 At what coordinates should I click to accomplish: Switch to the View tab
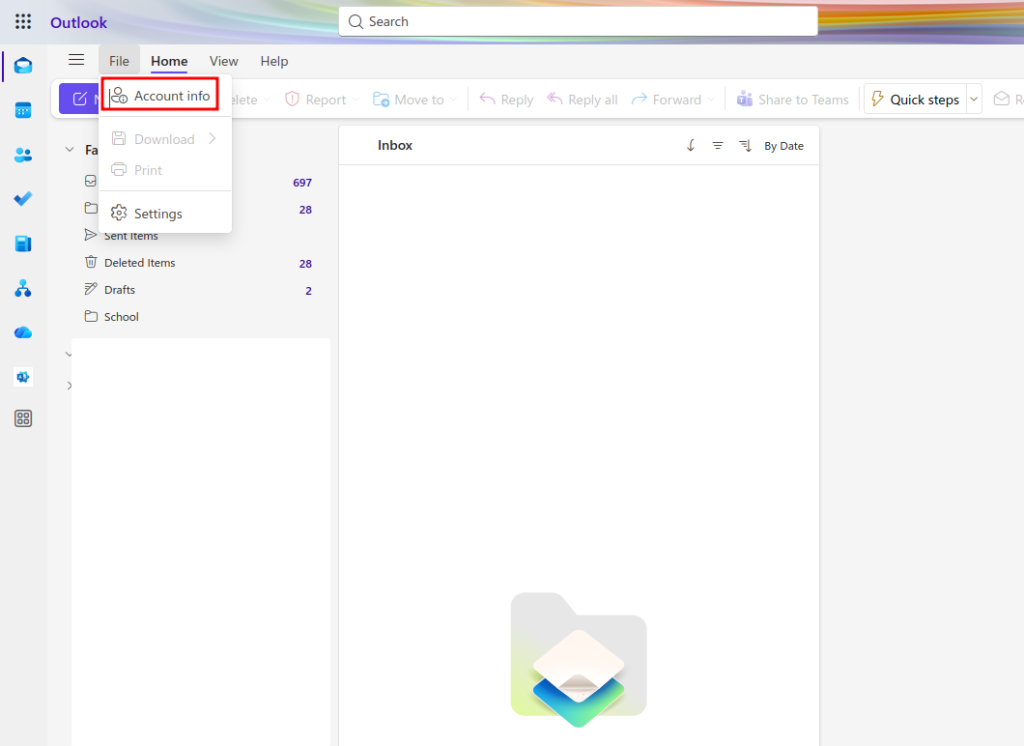(x=224, y=61)
